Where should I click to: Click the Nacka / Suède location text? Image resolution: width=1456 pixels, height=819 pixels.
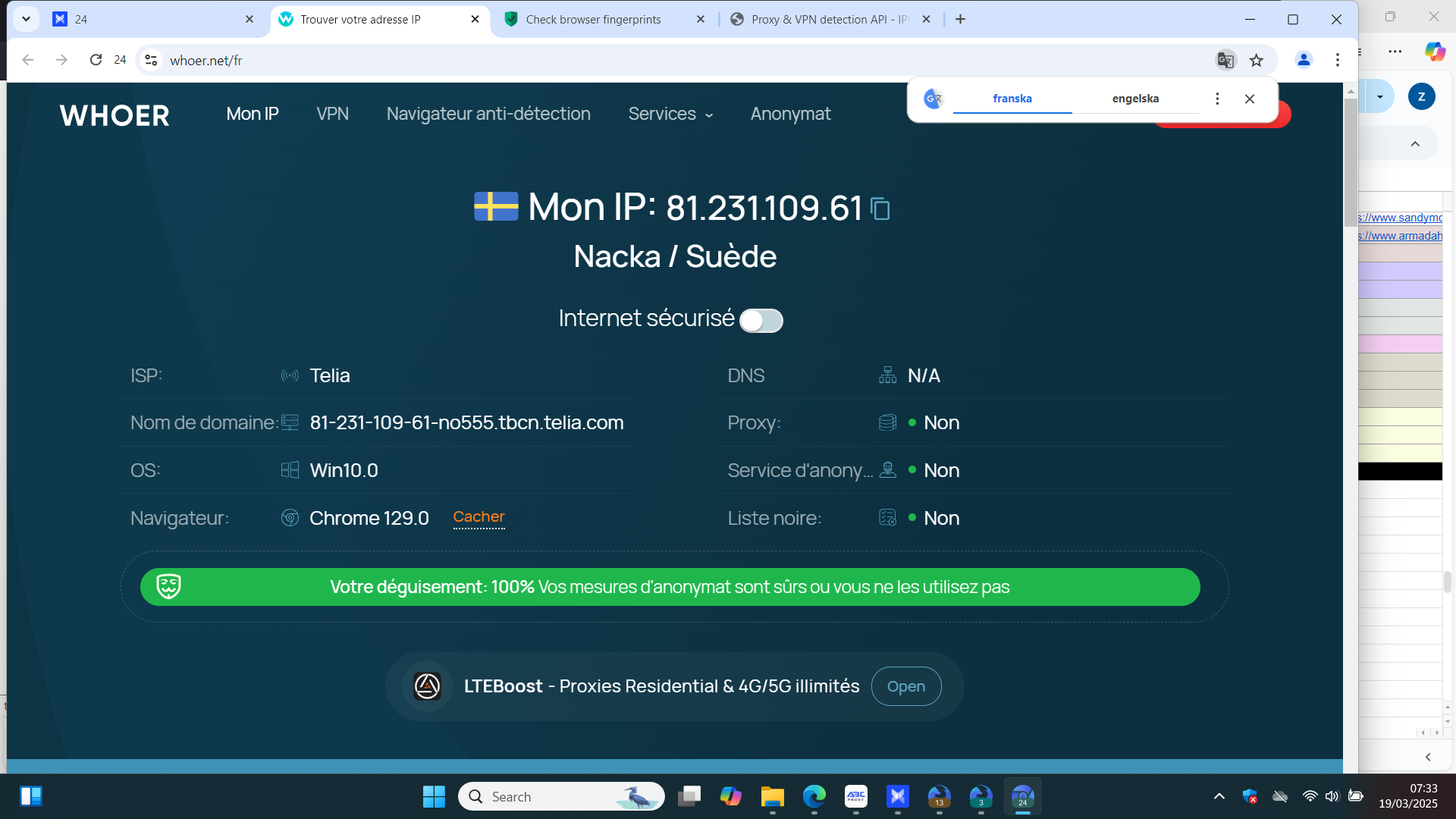pos(675,256)
